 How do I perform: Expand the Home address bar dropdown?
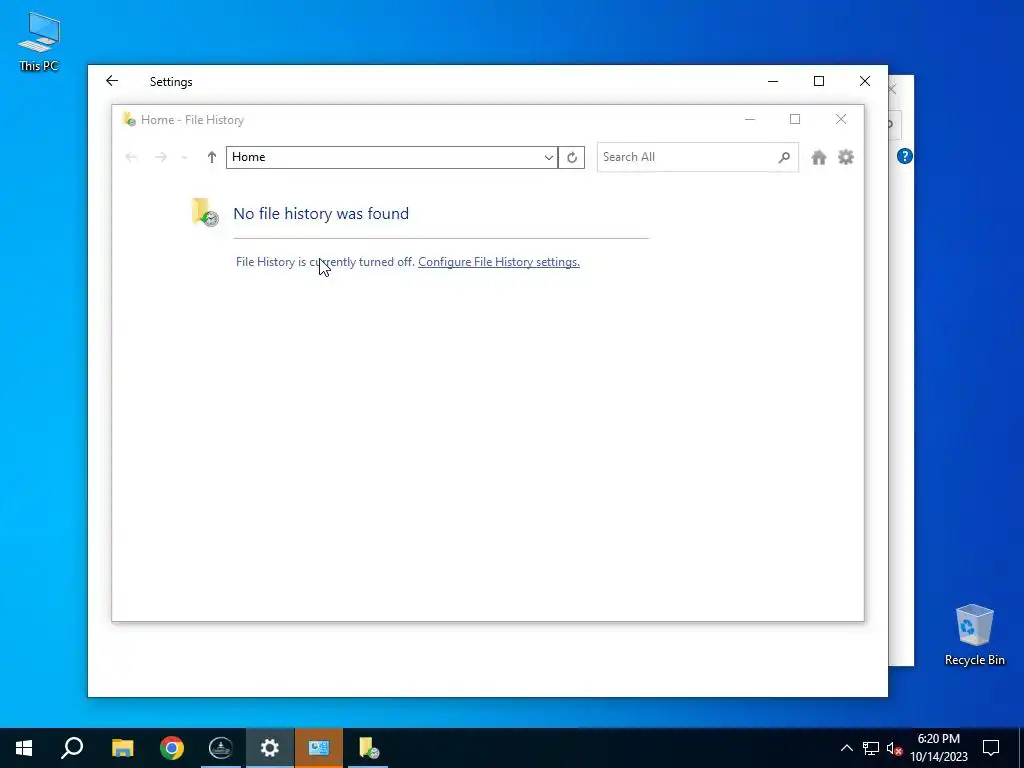(x=549, y=157)
